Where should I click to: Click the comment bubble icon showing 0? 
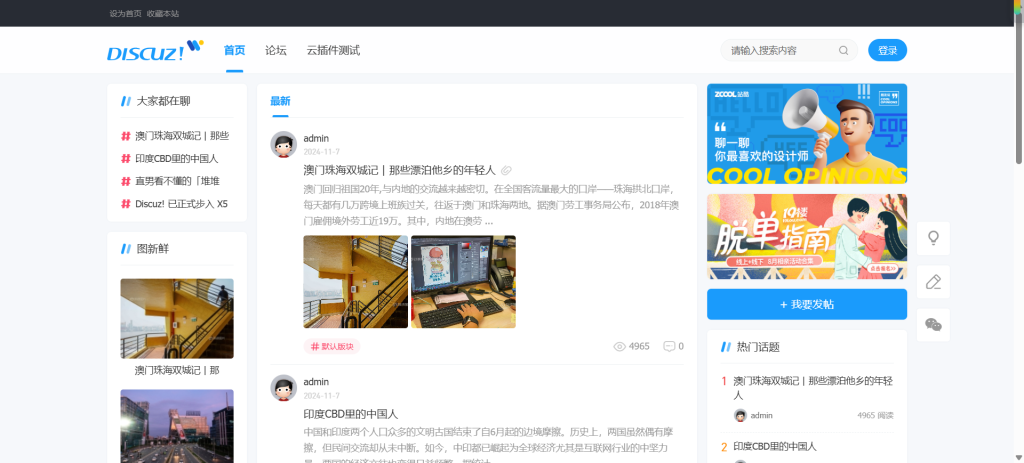click(669, 347)
